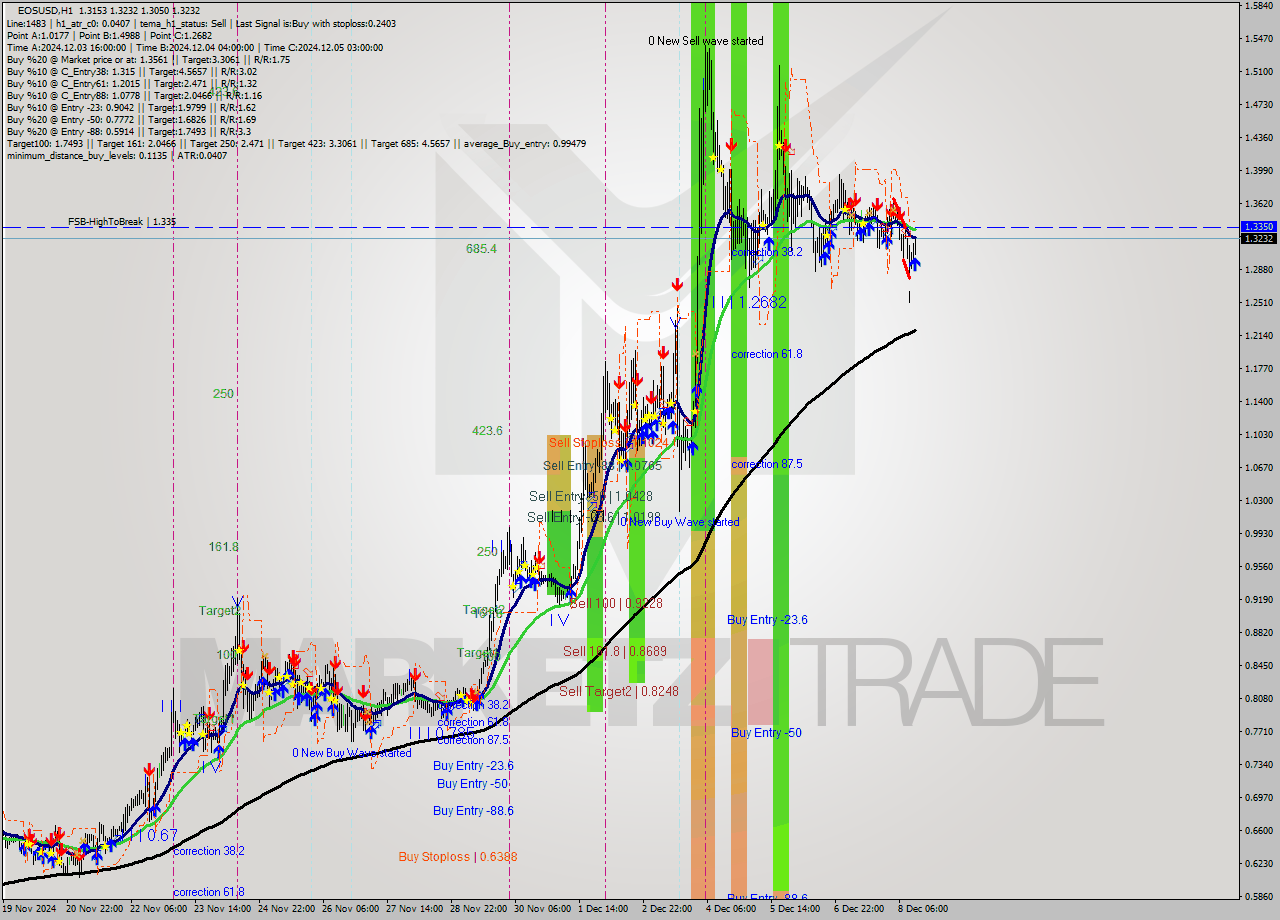Click the current price tag 1.3232 on the price axis
This screenshot has height=920, width=1280.
tap(1257, 238)
